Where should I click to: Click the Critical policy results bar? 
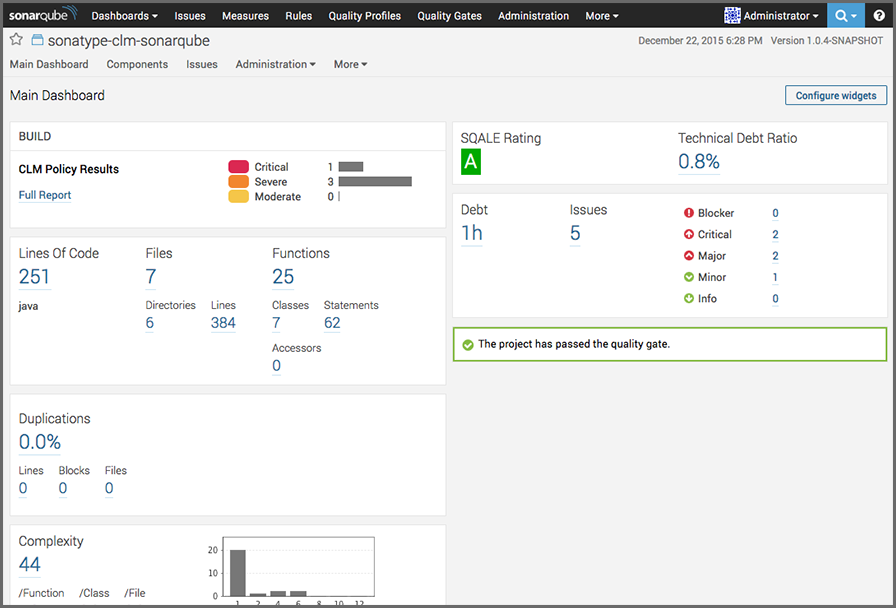pos(351,167)
